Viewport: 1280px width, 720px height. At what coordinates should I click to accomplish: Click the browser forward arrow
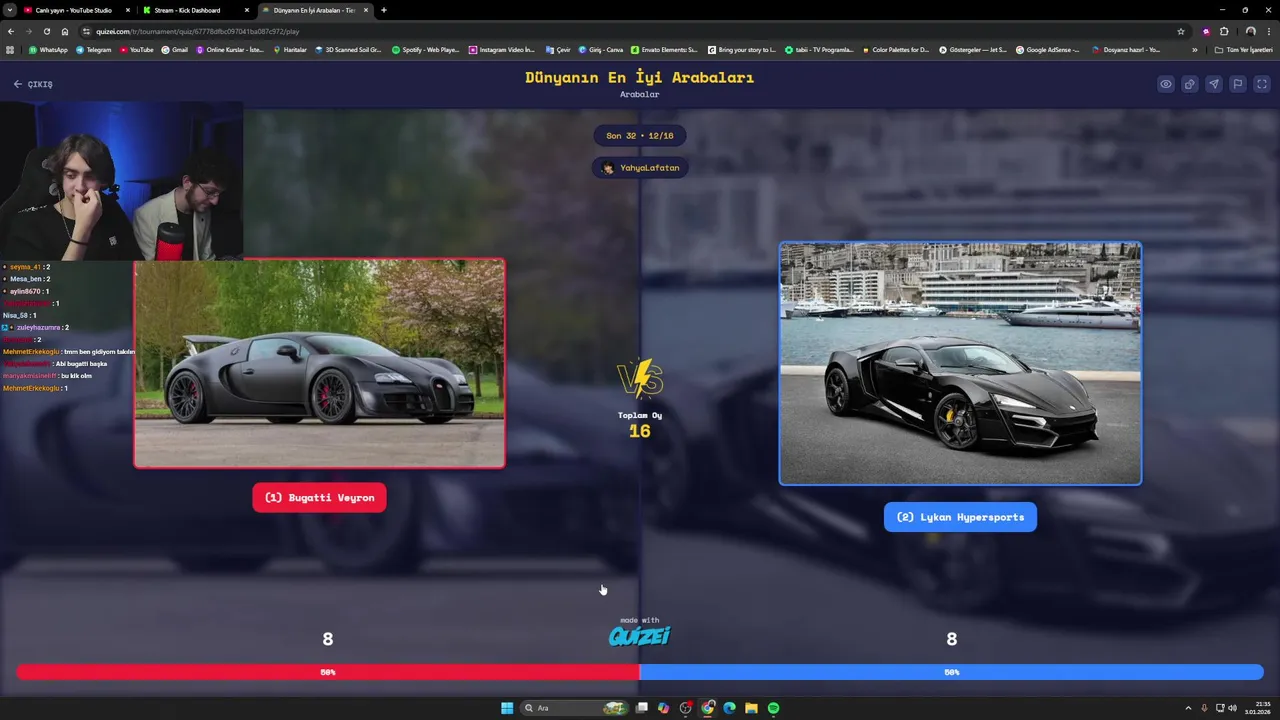pyautogui.click(x=28, y=31)
